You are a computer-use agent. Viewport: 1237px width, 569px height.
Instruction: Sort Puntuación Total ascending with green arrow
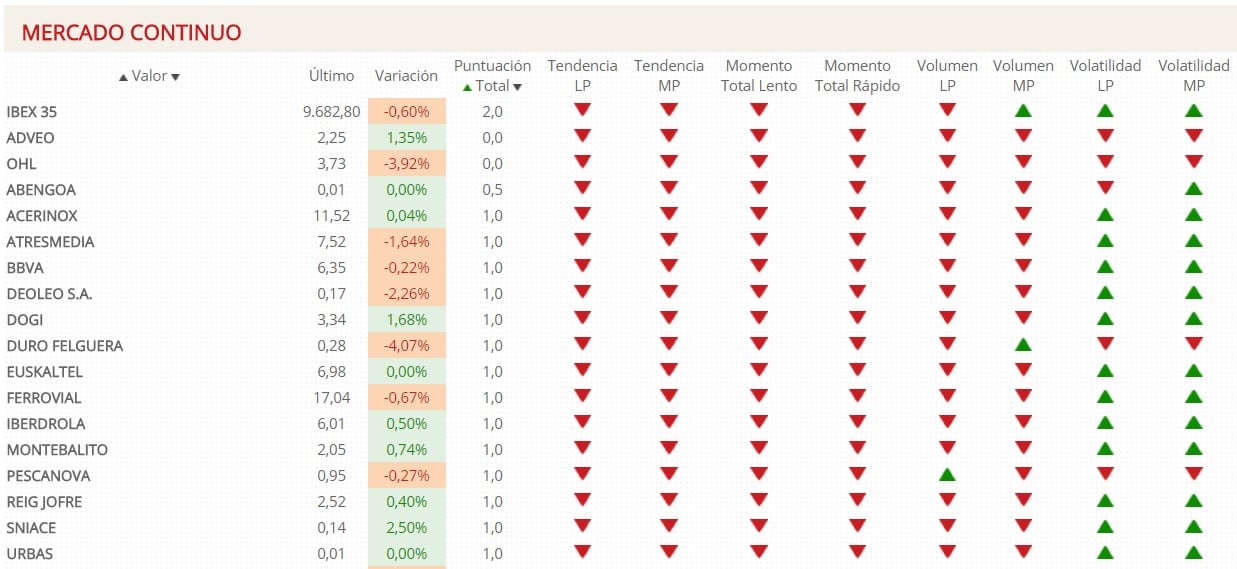pyautogui.click(x=467, y=87)
